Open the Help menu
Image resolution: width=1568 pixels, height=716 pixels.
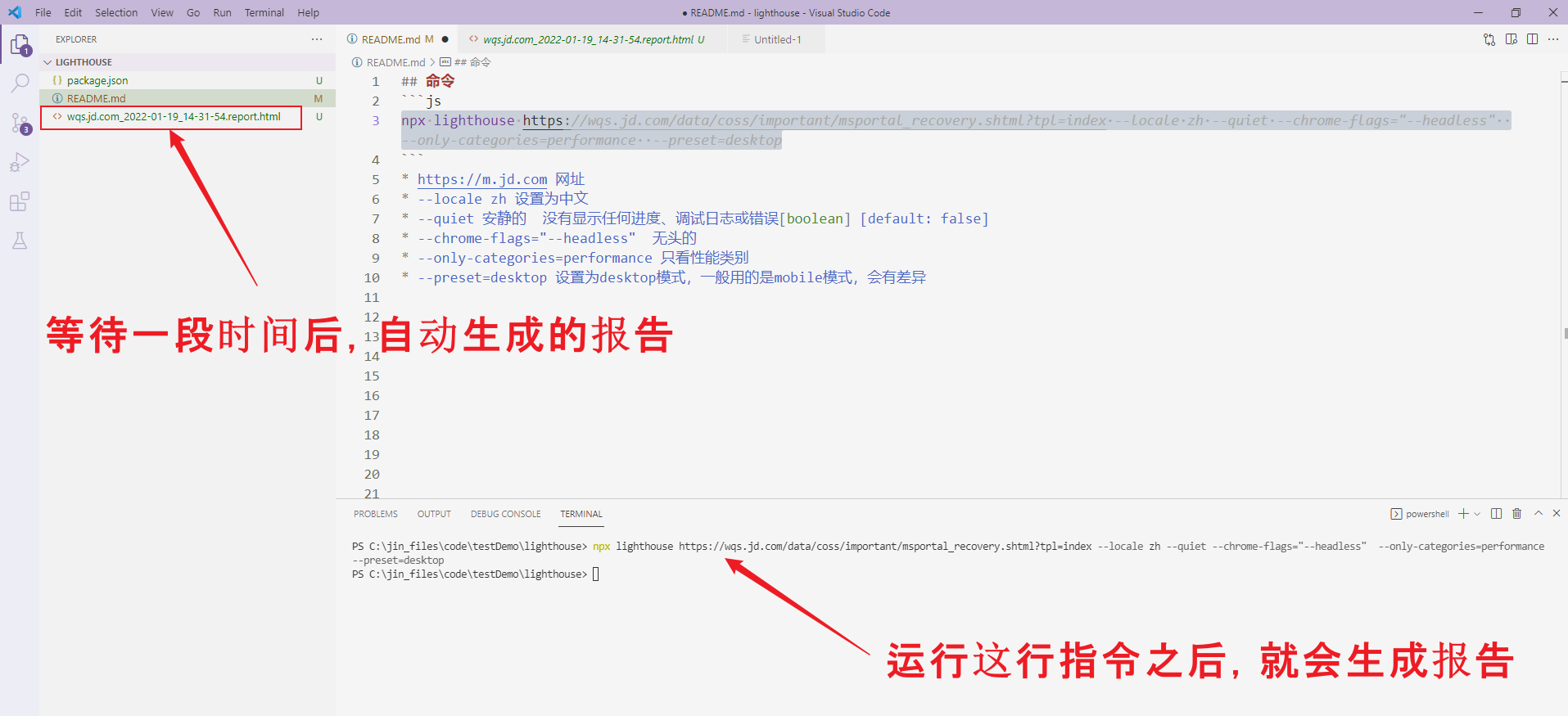(x=309, y=12)
